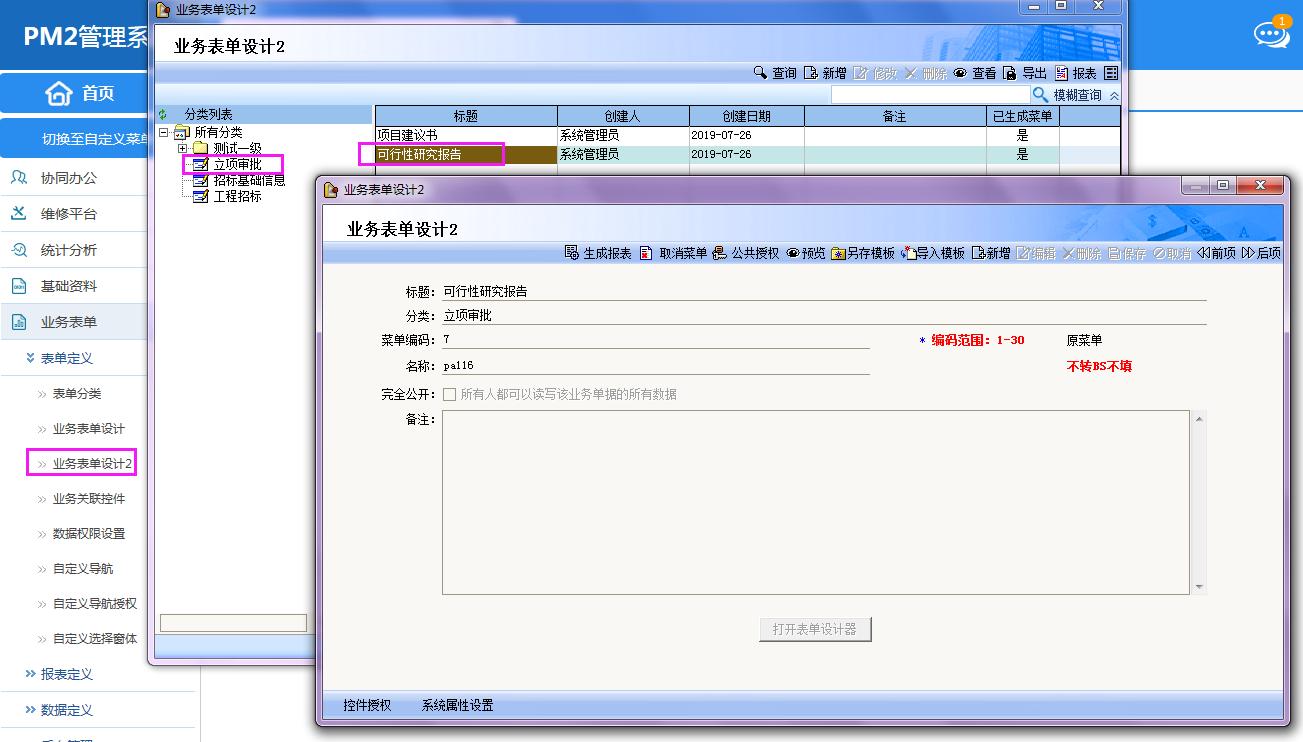Open the 控件授权 tab
The image size is (1303, 742).
pos(367,705)
